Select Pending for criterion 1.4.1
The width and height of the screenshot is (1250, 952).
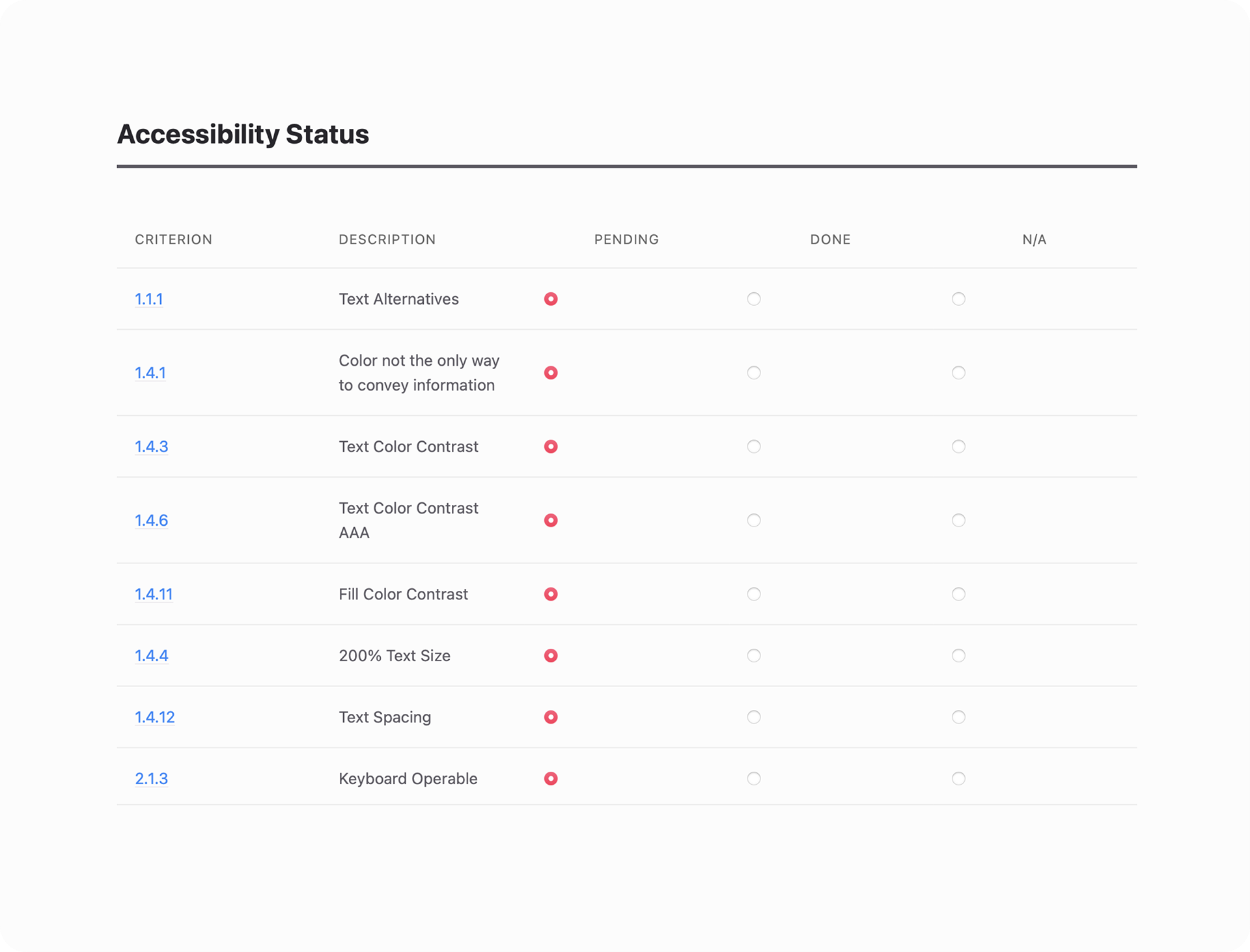[x=551, y=373]
